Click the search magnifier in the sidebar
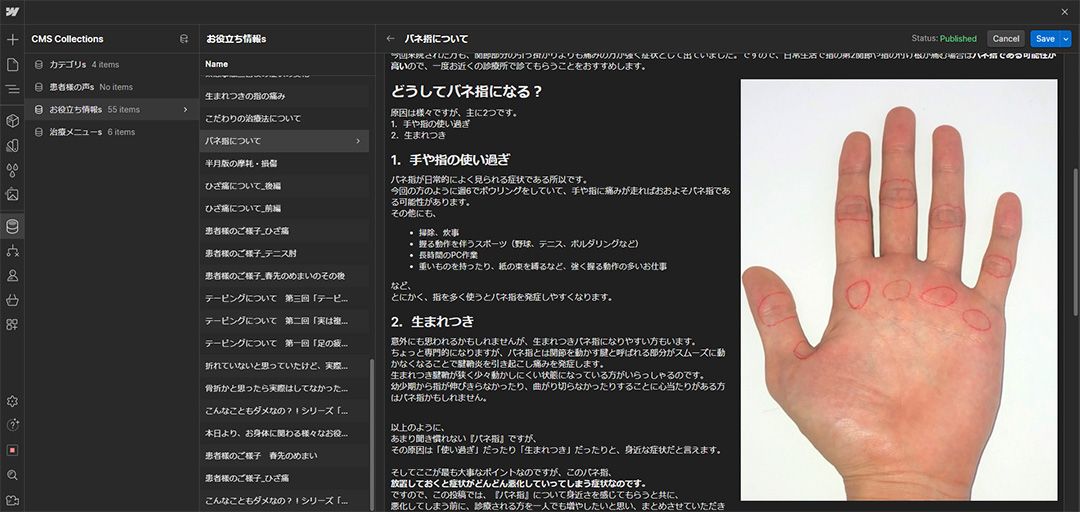This screenshot has height=512, width=1080. [x=12, y=475]
